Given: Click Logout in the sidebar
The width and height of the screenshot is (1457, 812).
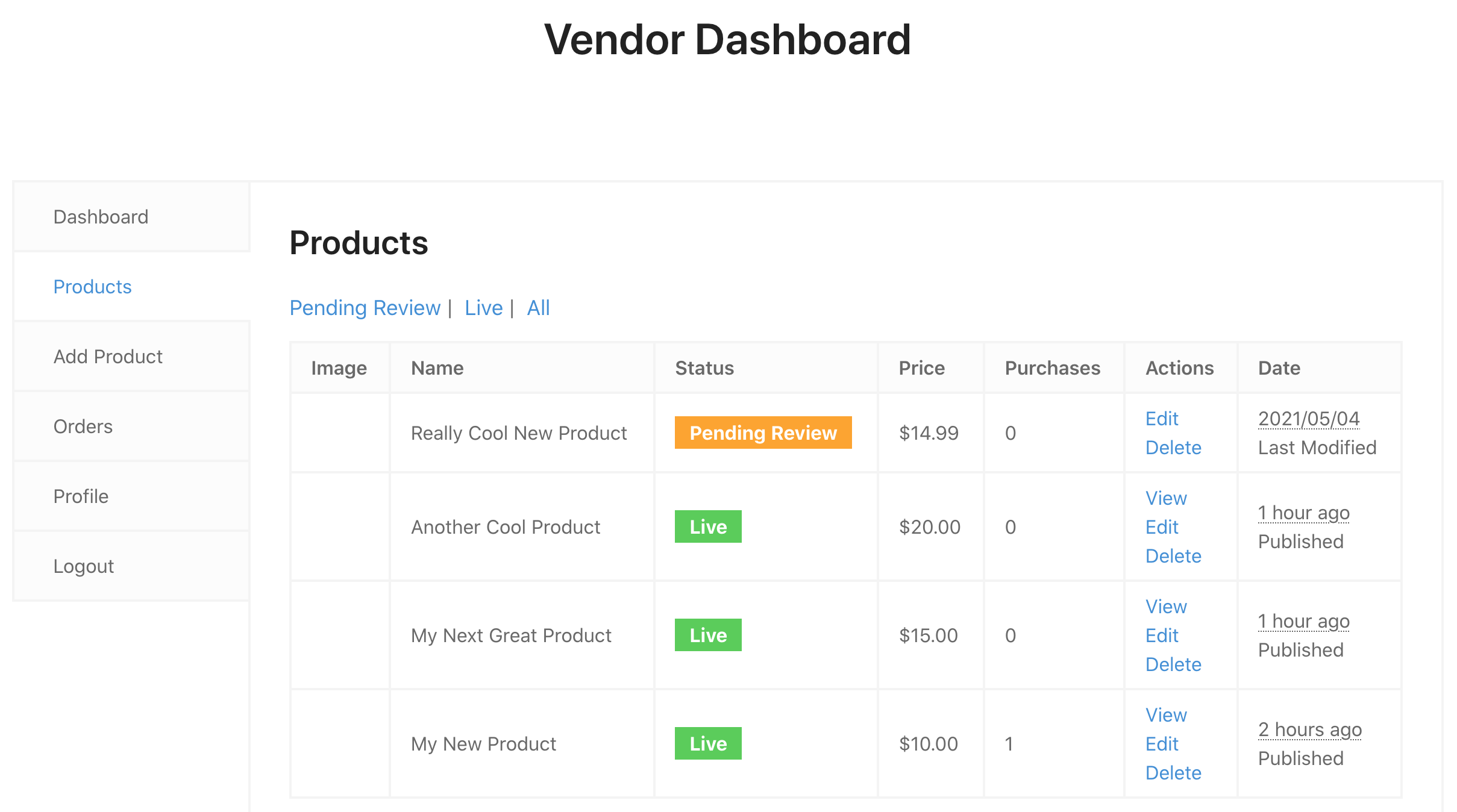Looking at the screenshot, I should click(x=84, y=566).
